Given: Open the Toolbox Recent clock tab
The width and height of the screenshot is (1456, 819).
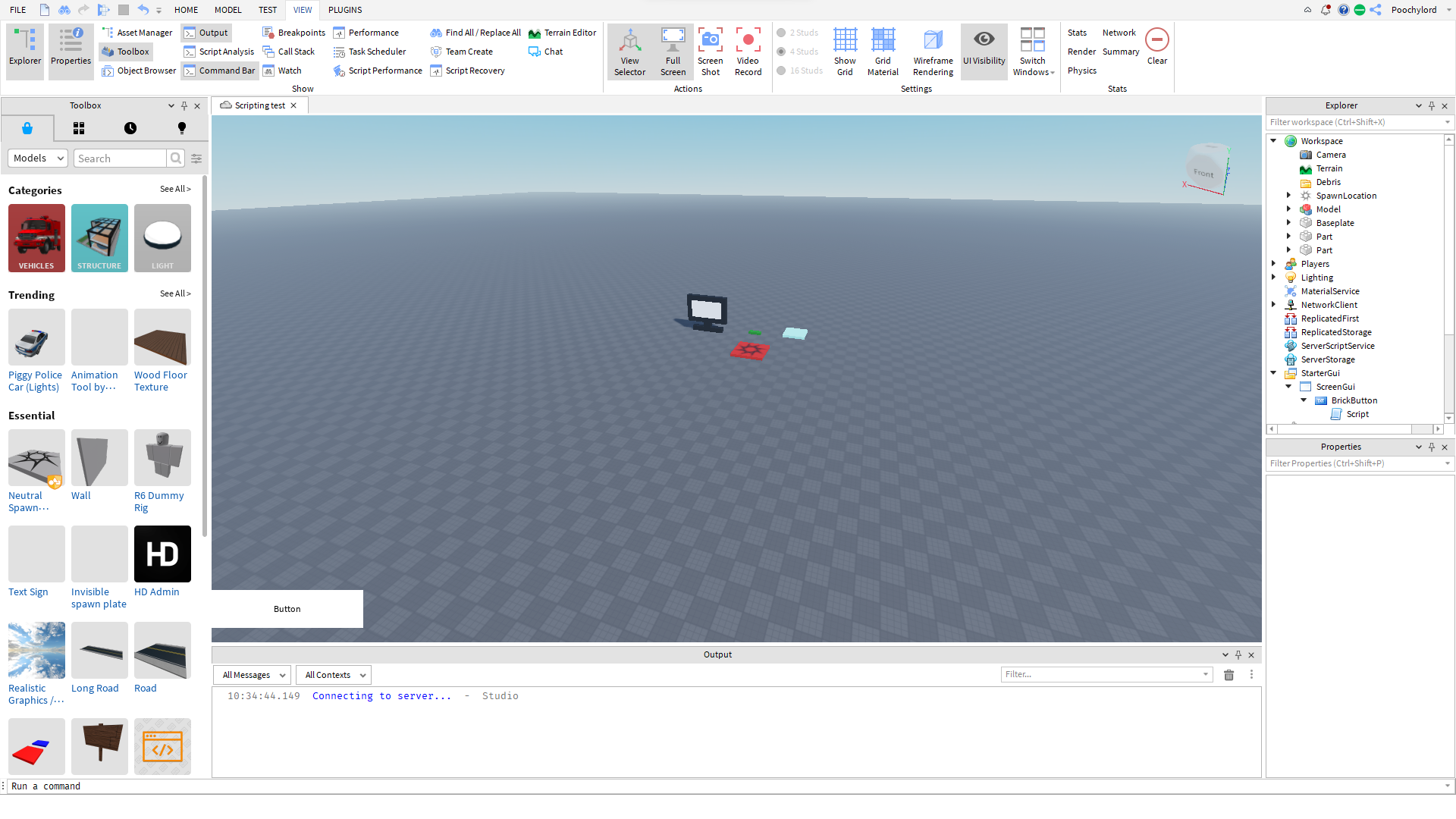Looking at the screenshot, I should (130, 128).
